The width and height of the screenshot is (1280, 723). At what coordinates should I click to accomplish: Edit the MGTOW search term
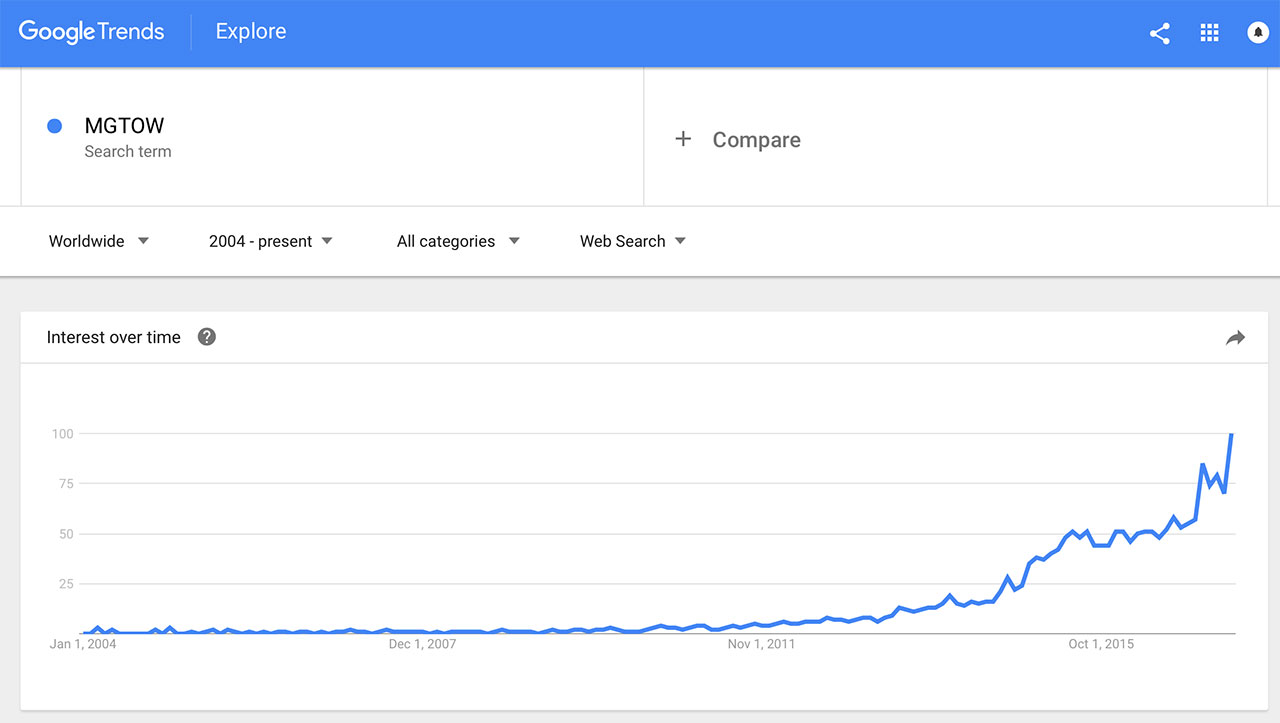coord(124,126)
